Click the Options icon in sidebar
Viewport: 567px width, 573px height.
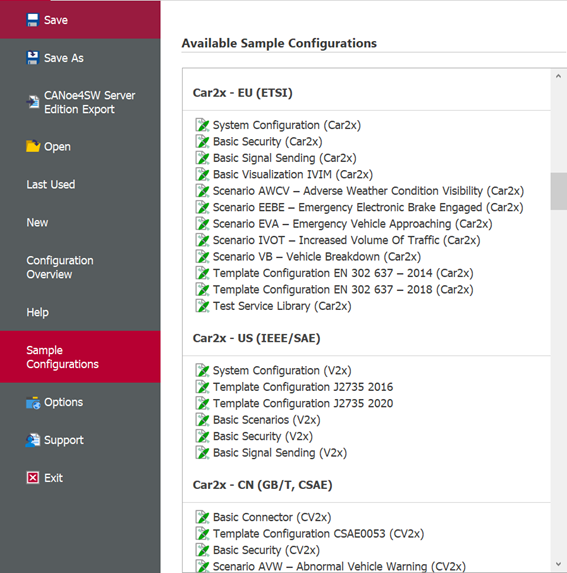pyautogui.click(x=33, y=403)
